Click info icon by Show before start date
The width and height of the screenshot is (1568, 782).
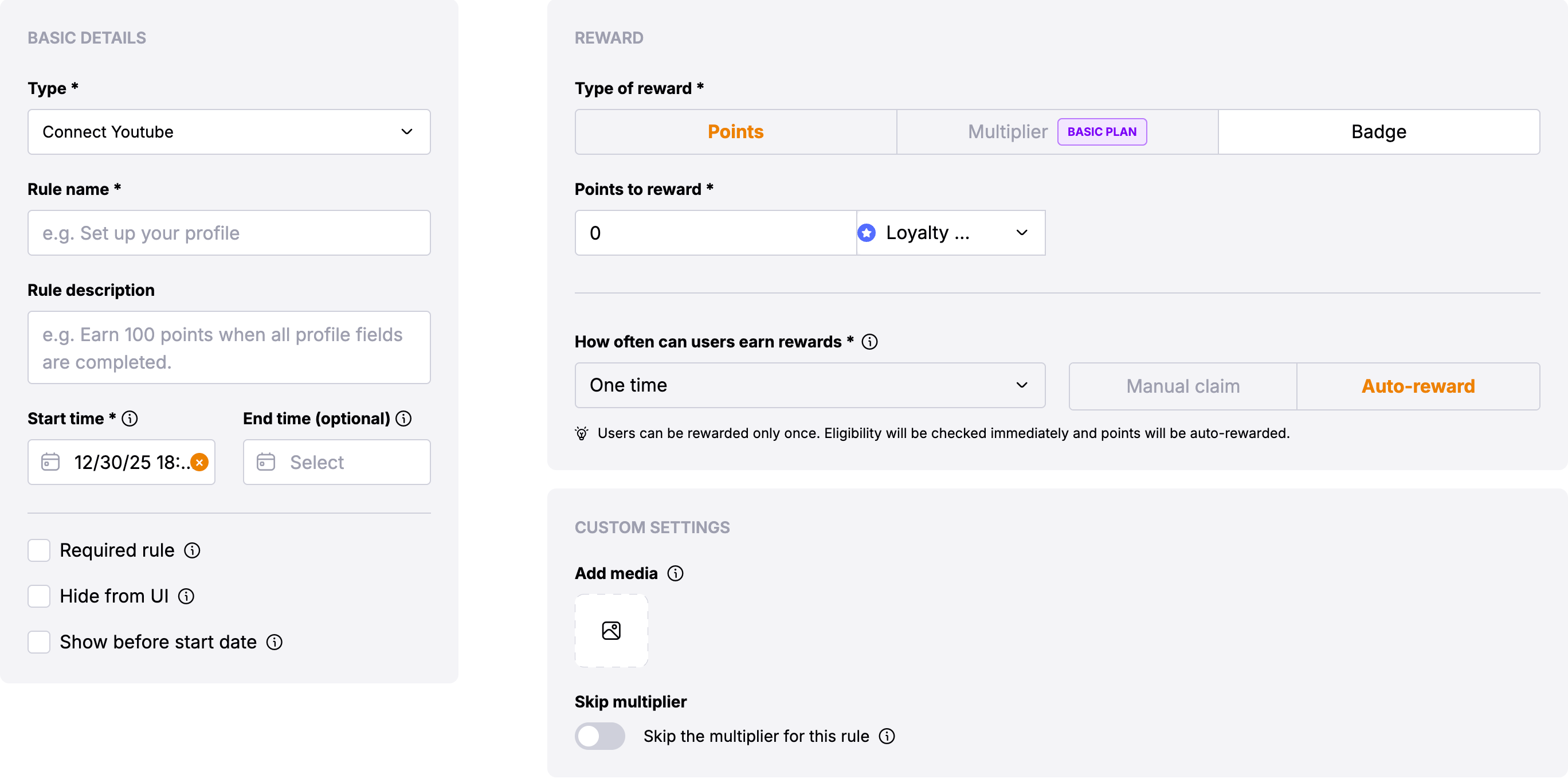coord(275,643)
